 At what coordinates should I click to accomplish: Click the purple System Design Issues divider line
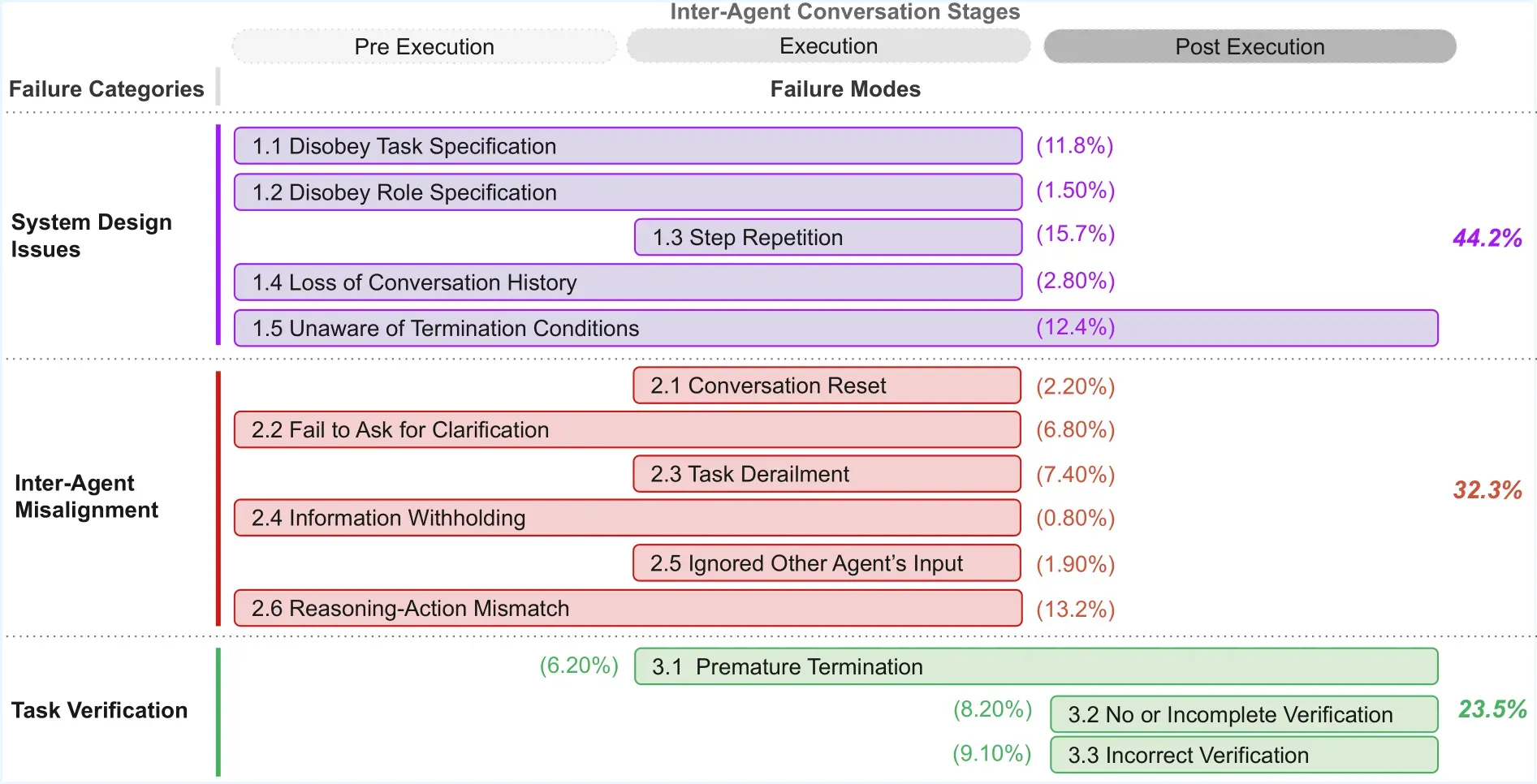click(218, 235)
